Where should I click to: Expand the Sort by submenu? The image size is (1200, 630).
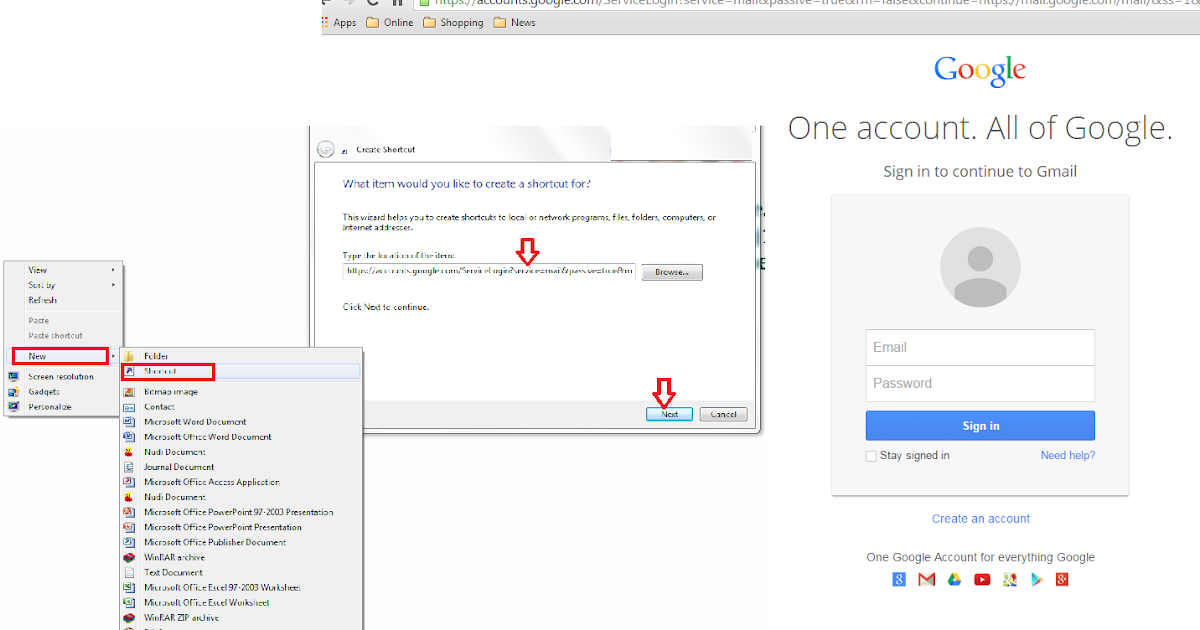(x=64, y=285)
